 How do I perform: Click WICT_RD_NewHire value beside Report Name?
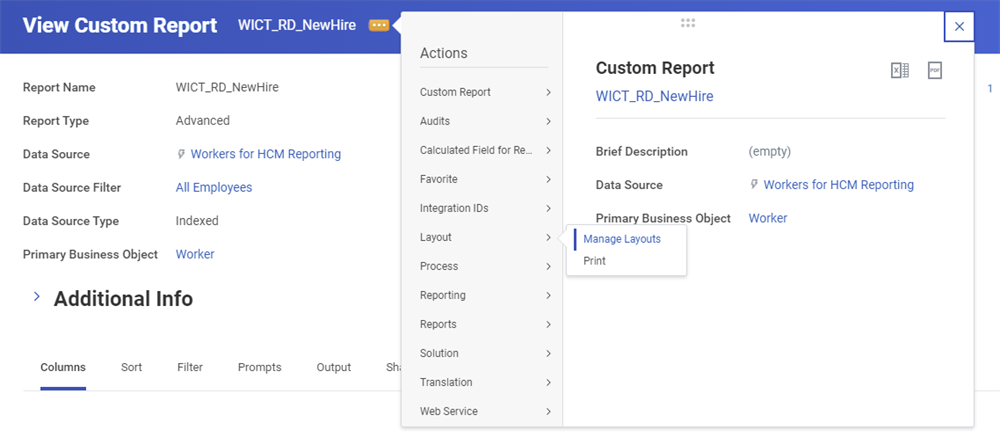click(227, 87)
